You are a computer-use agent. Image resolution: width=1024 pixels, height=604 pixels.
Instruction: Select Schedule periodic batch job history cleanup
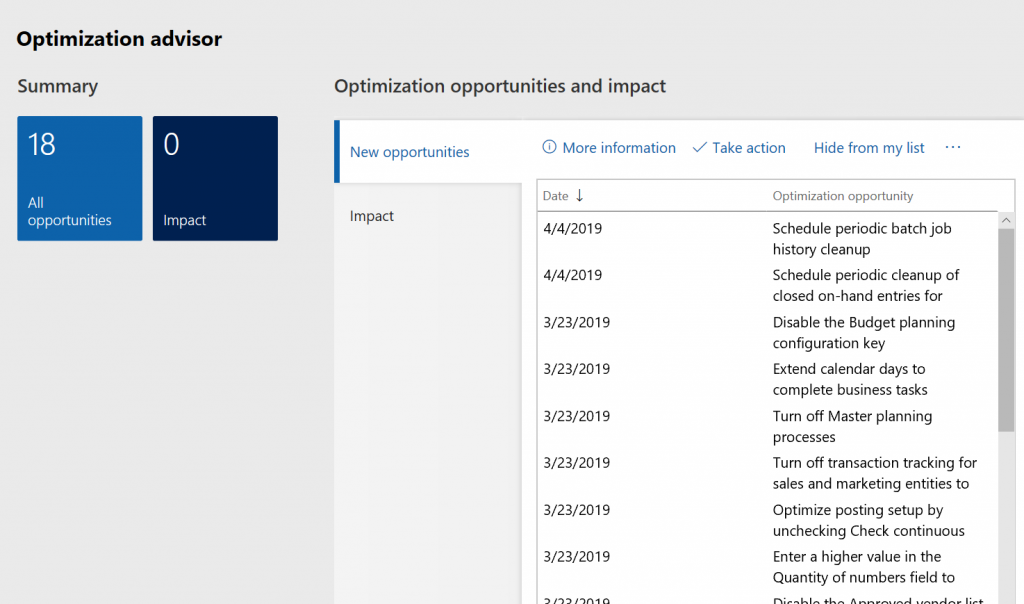861,239
